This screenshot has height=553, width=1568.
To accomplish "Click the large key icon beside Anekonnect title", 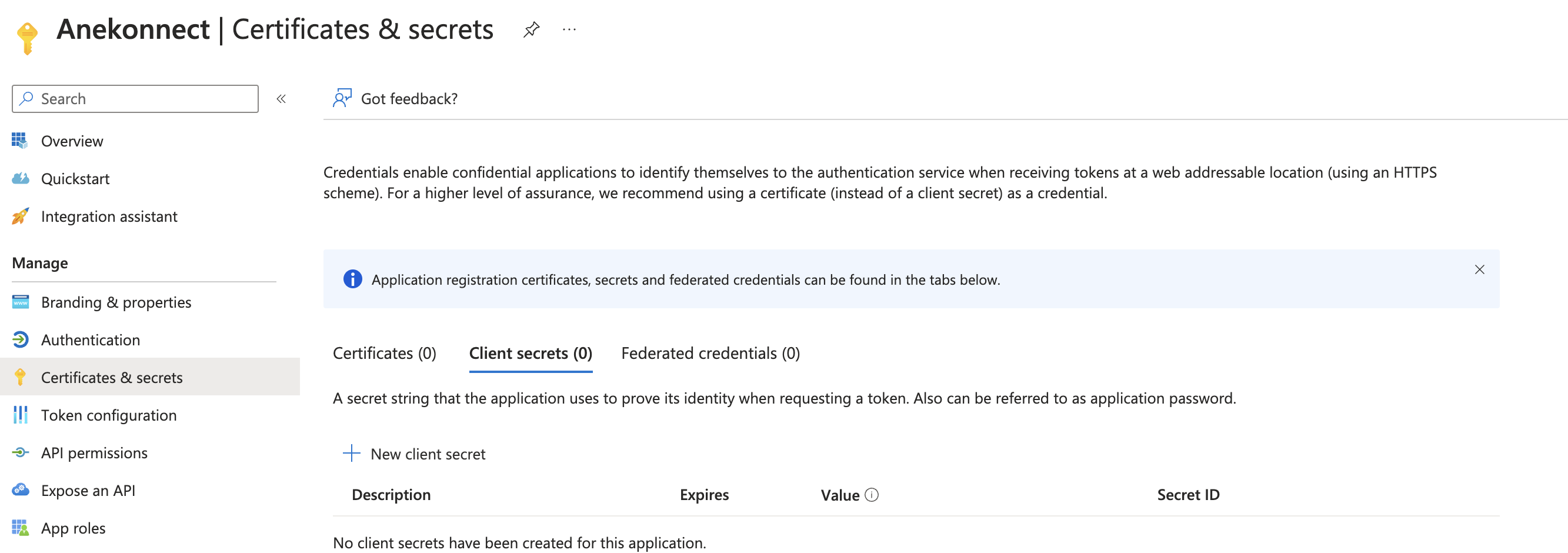I will coord(28,38).
